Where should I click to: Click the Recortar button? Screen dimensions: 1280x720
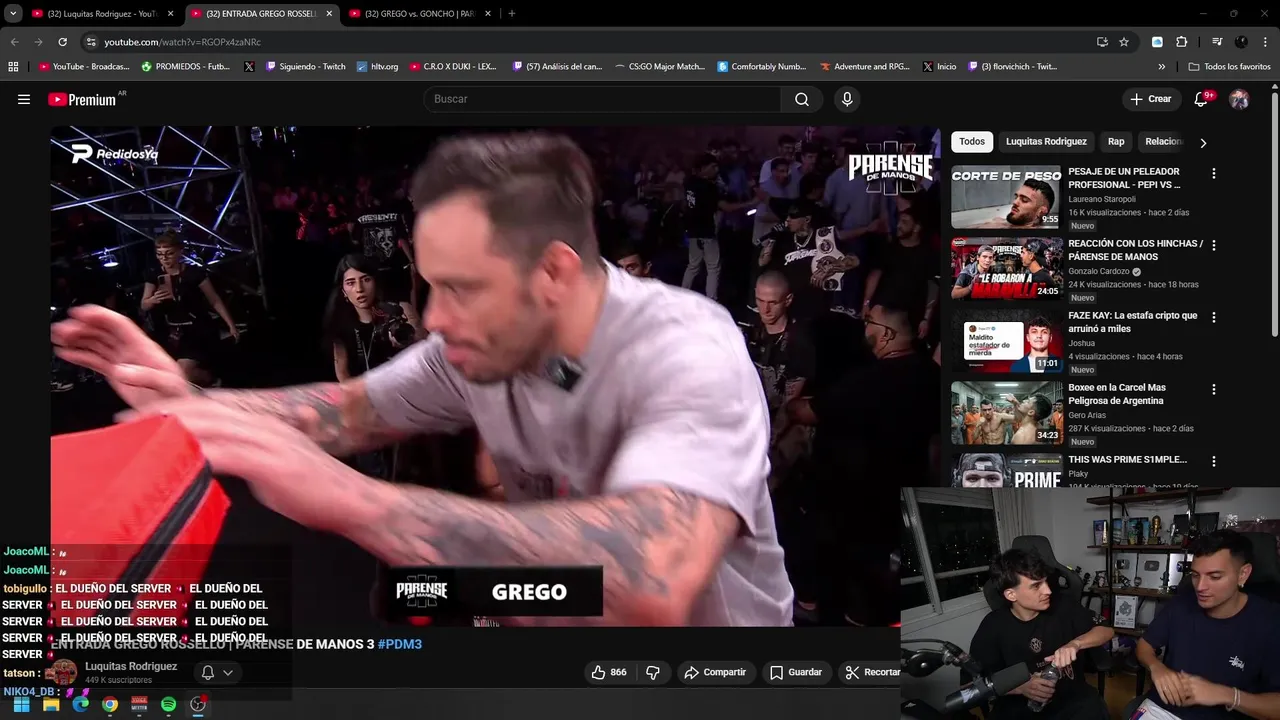(x=872, y=672)
